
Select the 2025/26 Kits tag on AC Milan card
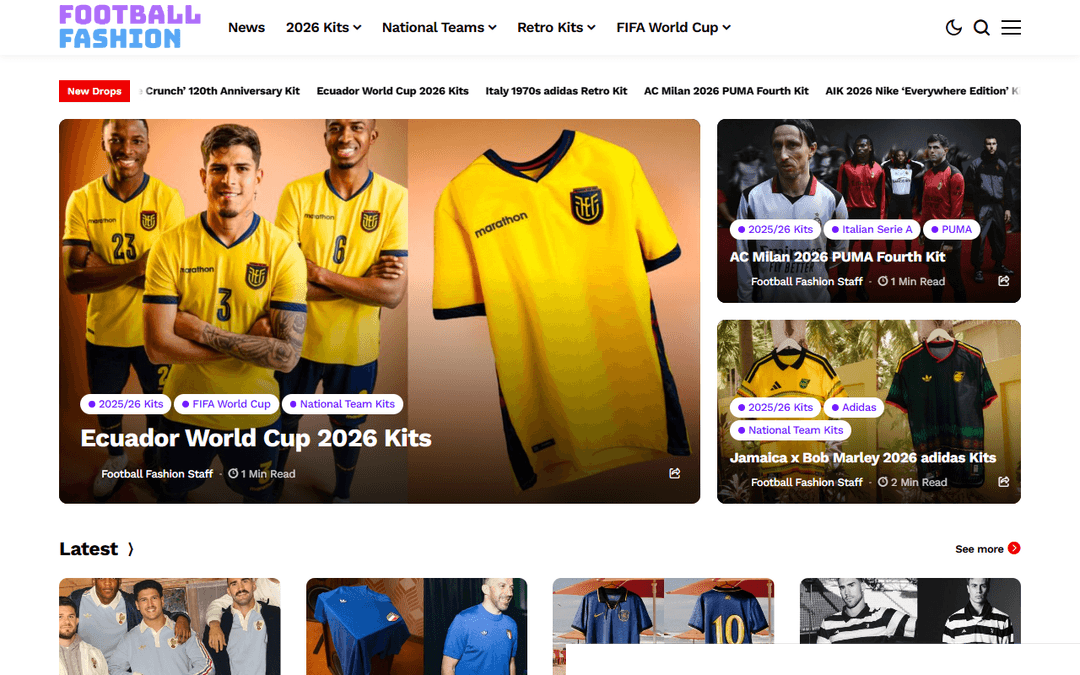[x=775, y=229]
